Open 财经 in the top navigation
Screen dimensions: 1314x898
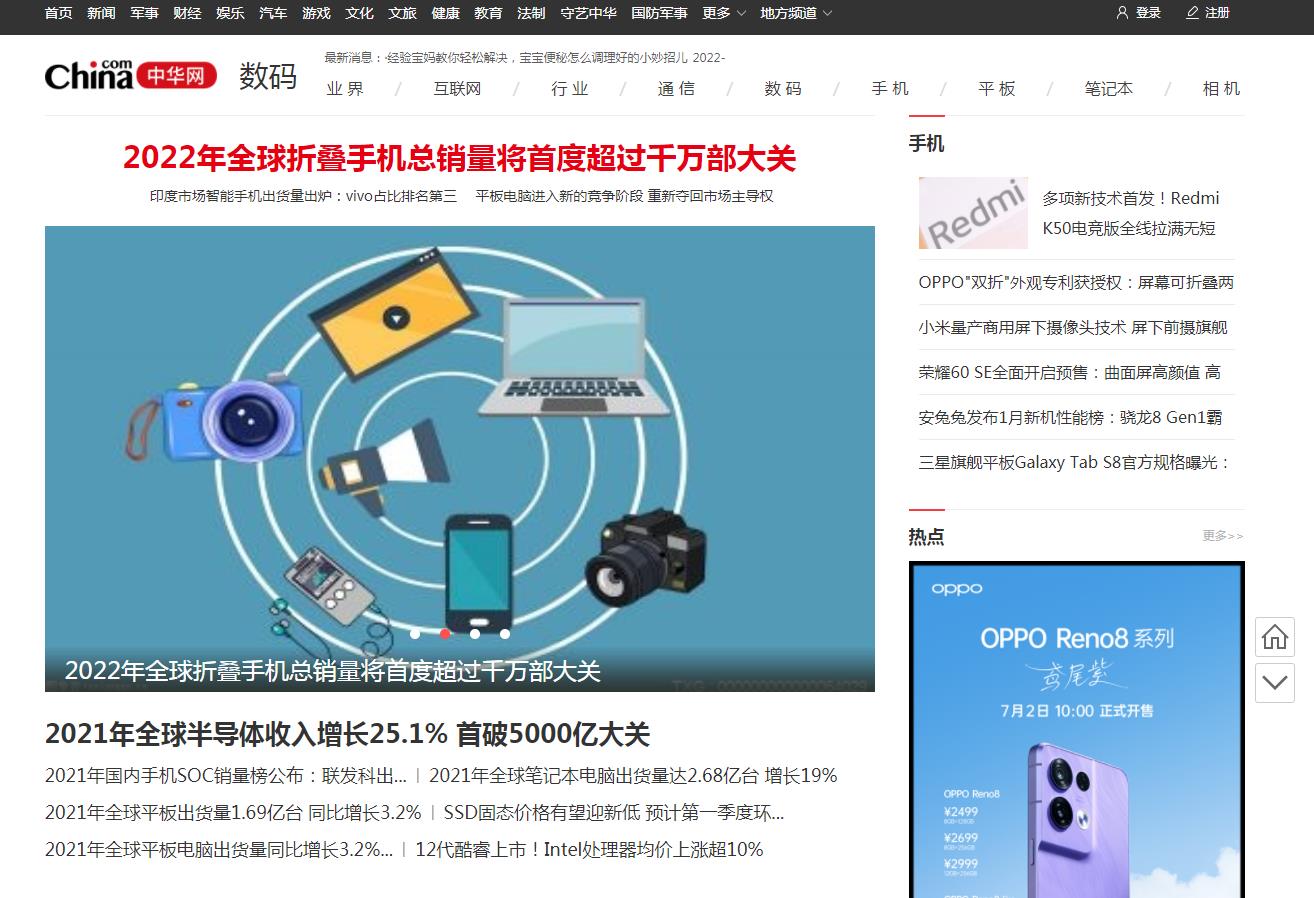(x=187, y=13)
